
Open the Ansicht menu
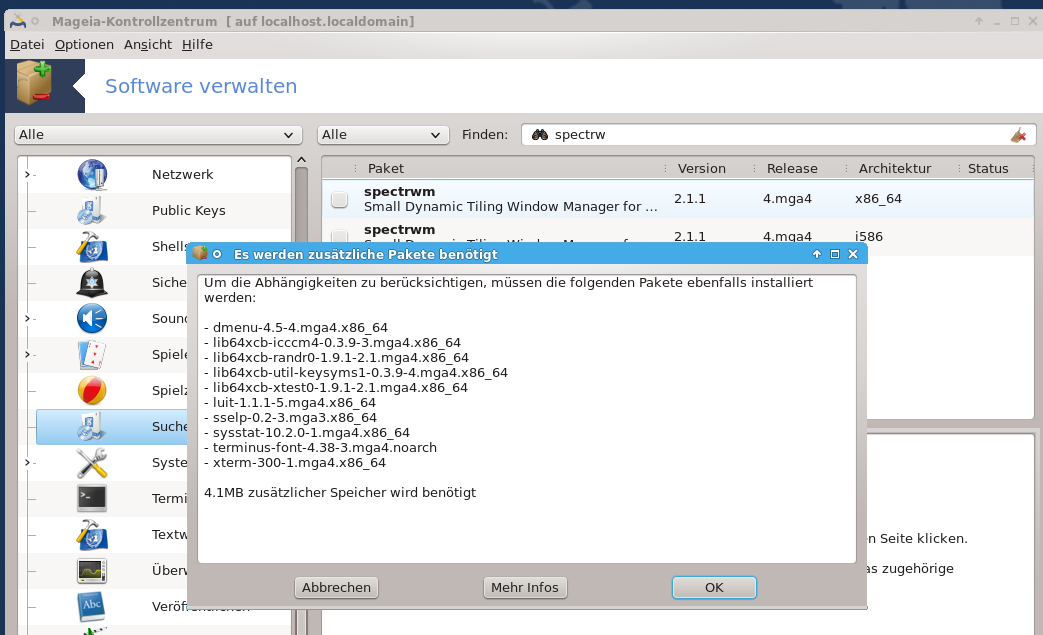[148, 45]
